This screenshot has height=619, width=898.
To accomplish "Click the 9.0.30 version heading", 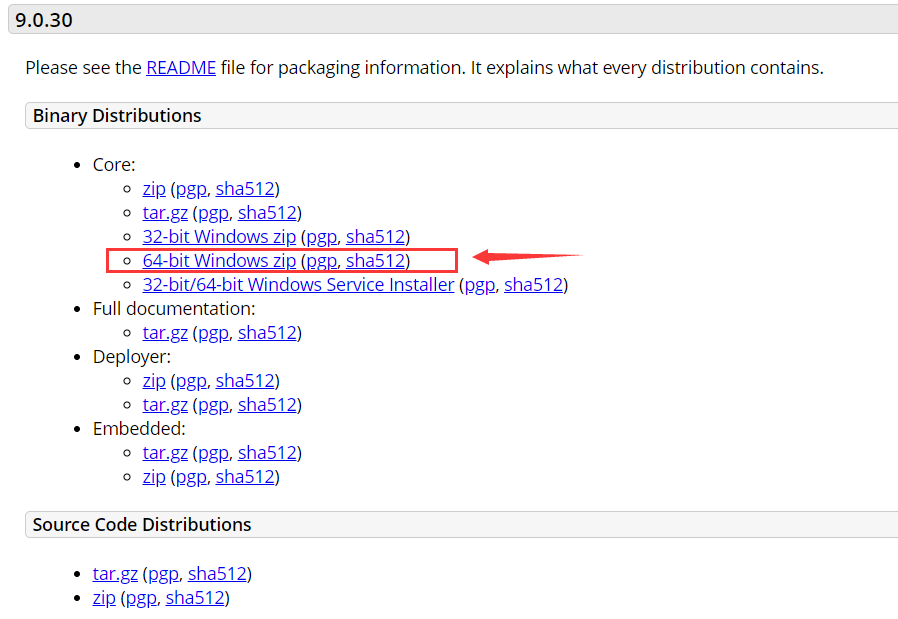I will point(44,21).
